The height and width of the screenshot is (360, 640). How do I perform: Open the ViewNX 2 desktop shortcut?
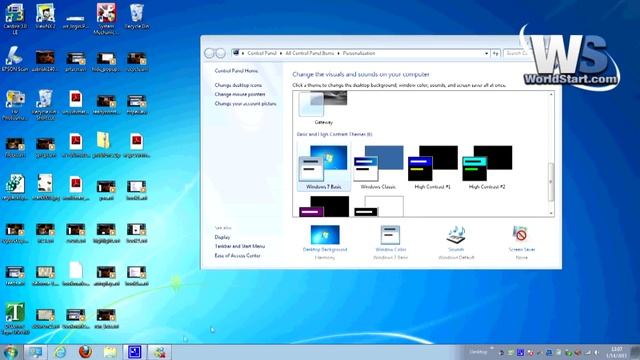coord(45,16)
